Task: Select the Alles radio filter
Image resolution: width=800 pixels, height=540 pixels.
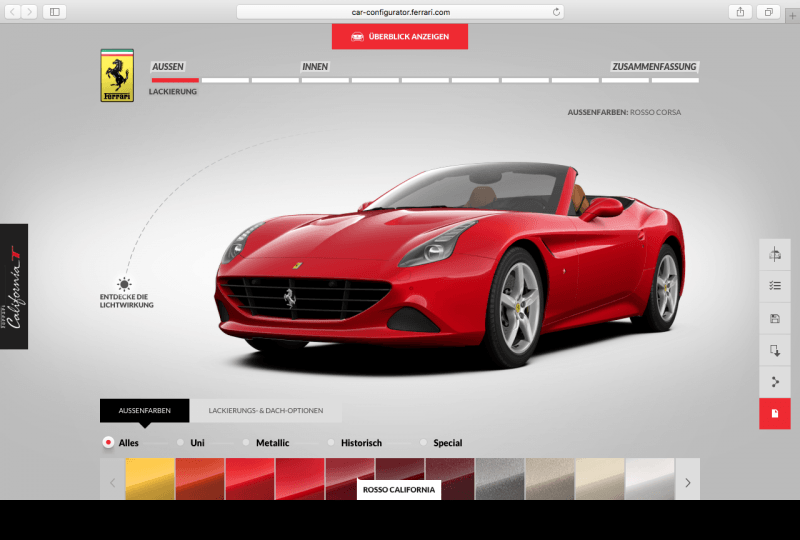Action: 108,443
